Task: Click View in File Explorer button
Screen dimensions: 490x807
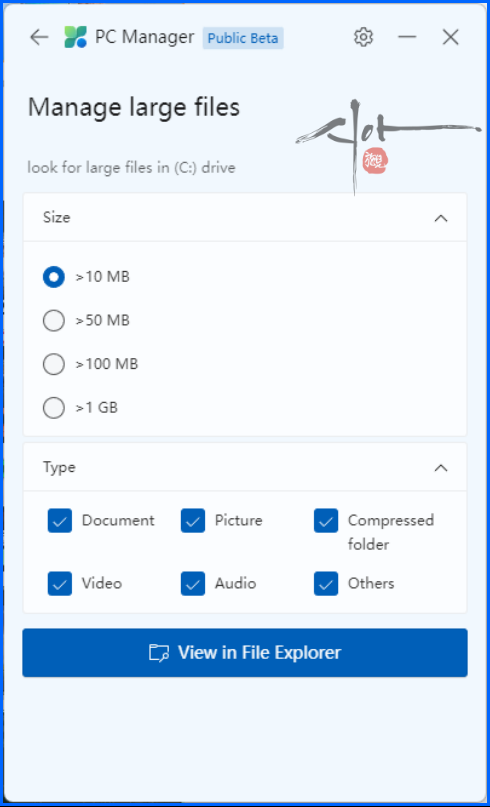Action: click(x=245, y=653)
